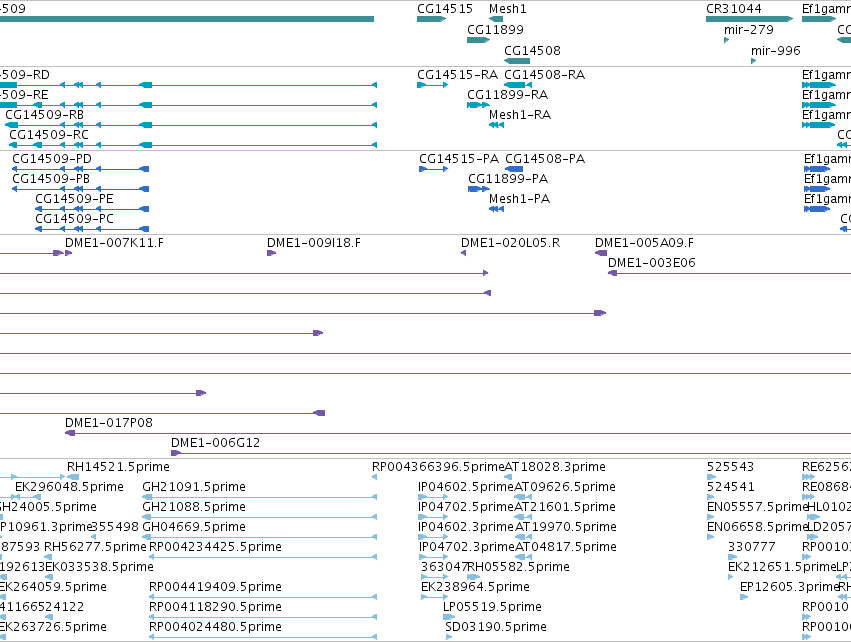Click the CG11899-PA label

point(508,179)
